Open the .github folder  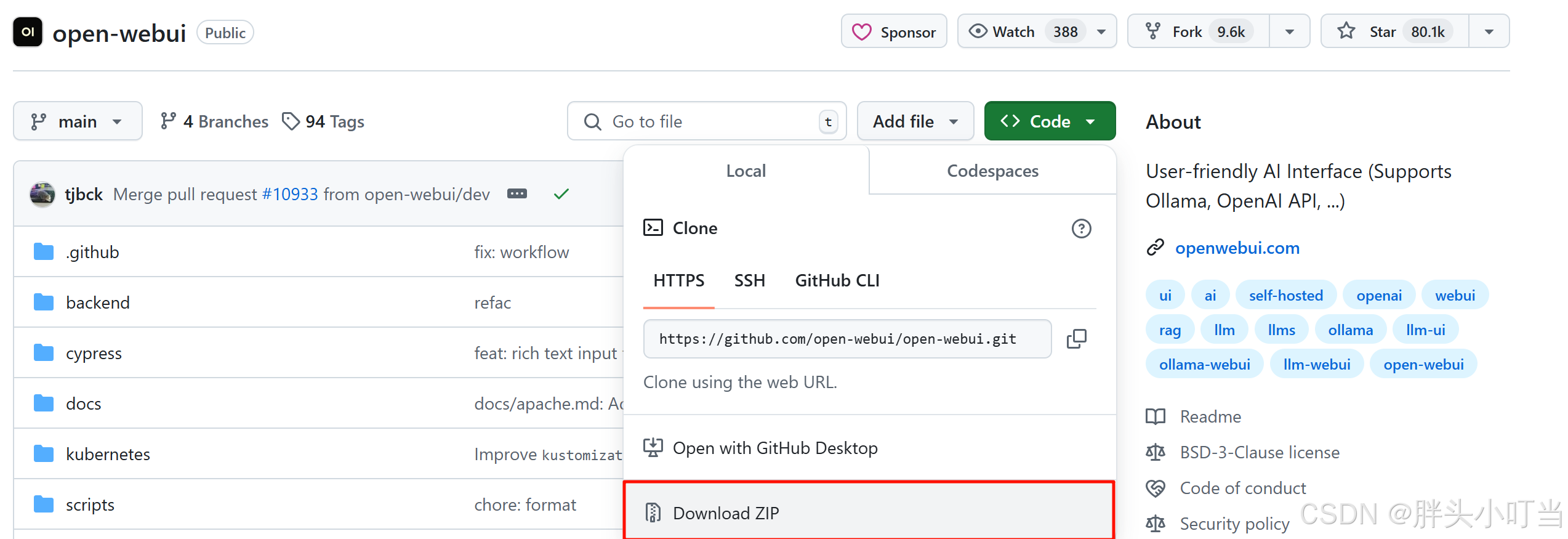(x=93, y=252)
